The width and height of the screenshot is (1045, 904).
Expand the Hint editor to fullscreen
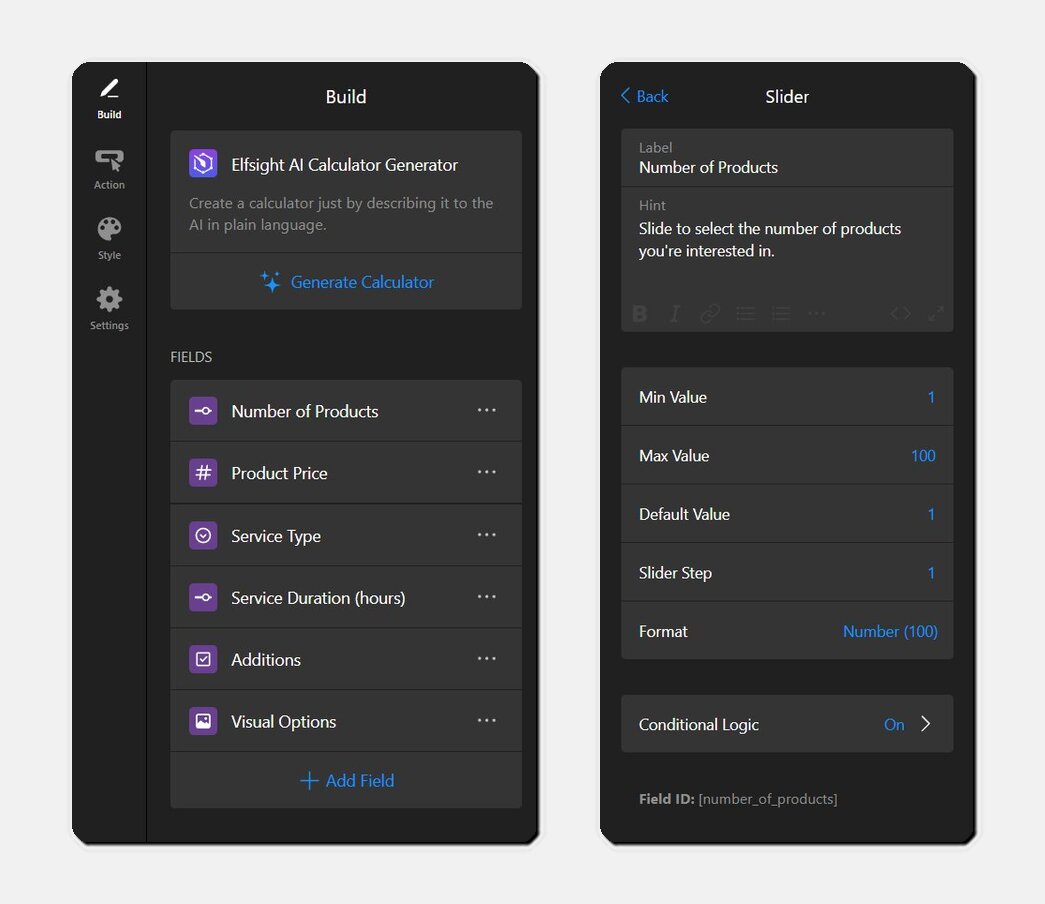pyautogui.click(x=936, y=313)
